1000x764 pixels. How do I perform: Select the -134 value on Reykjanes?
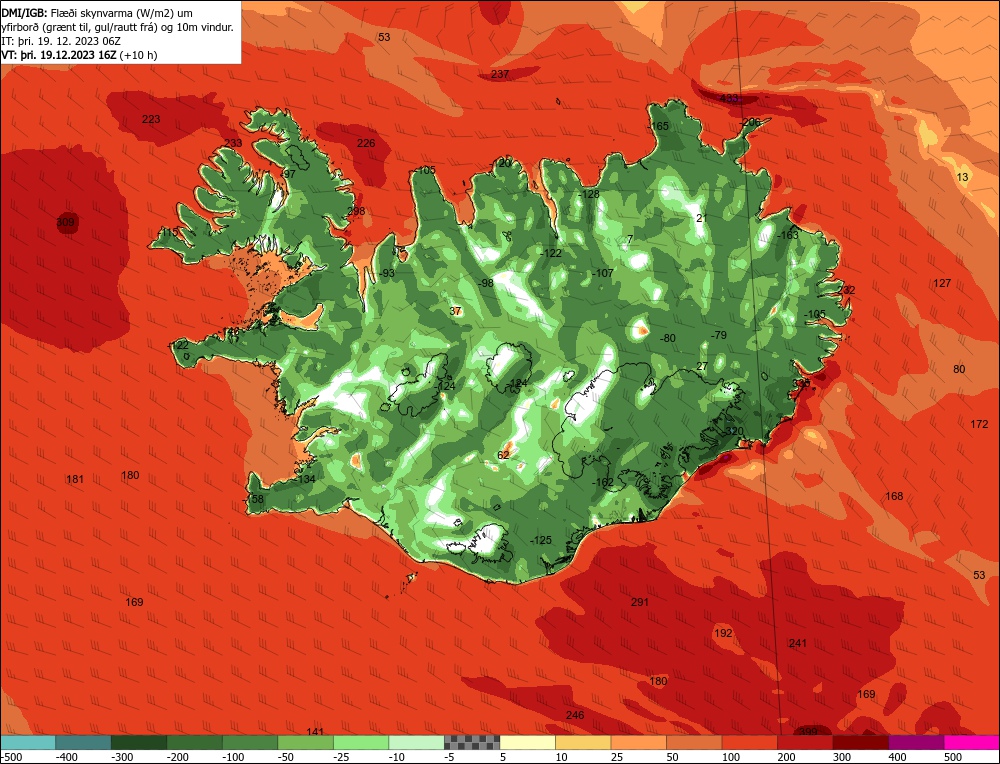[x=305, y=479]
